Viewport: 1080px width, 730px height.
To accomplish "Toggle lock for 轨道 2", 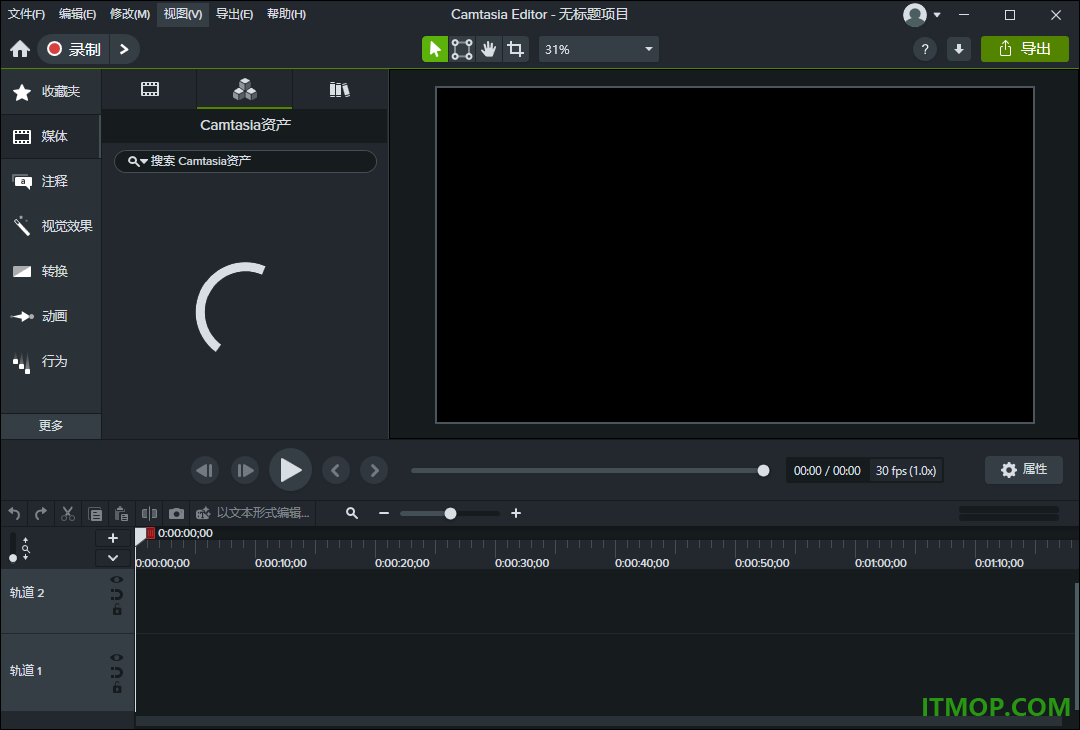I will (x=117, y=610).
